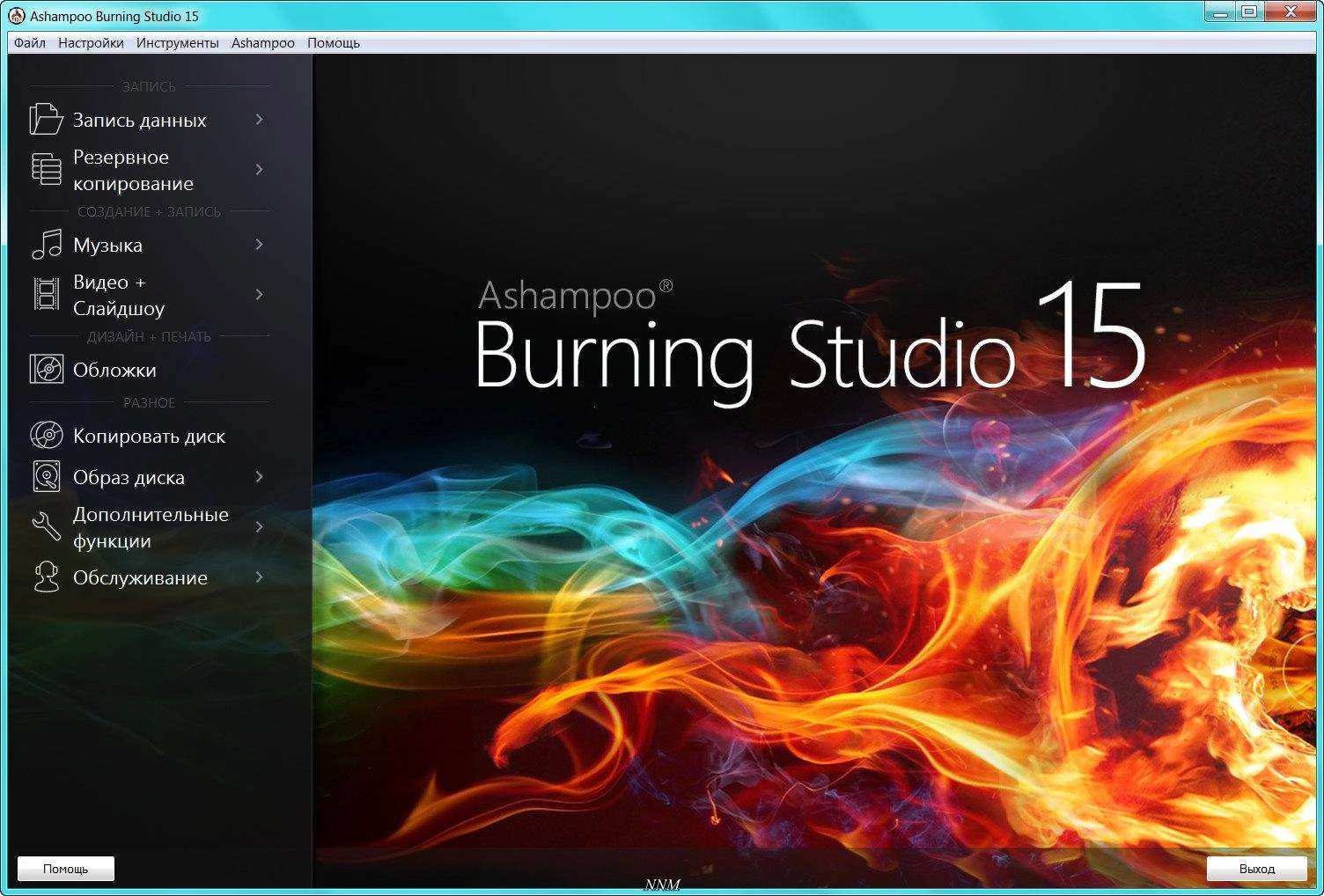The image size is (1324, 896).
Task: Click the film strip icon for Видео + Слайдшоу
Action: pos(46,294)
